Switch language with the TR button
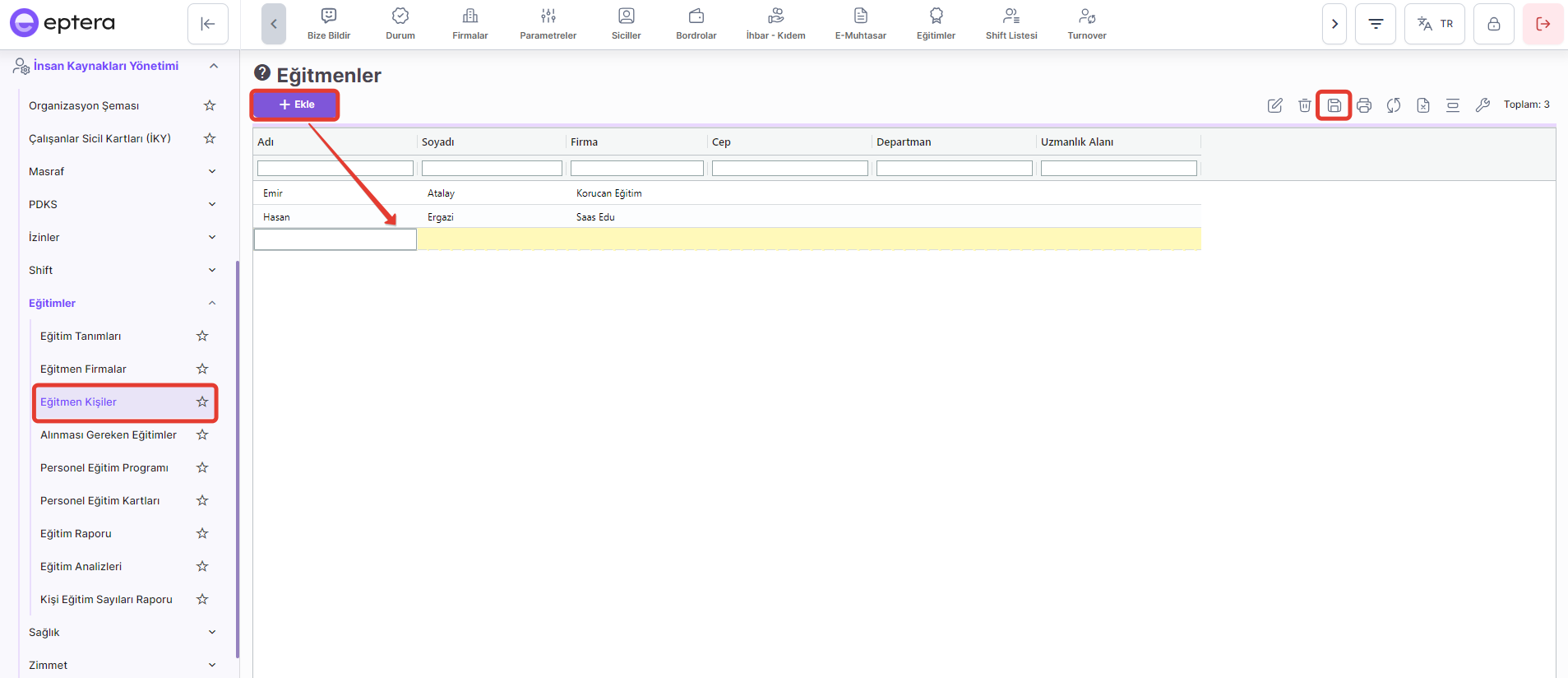 tap(1435, 24)
